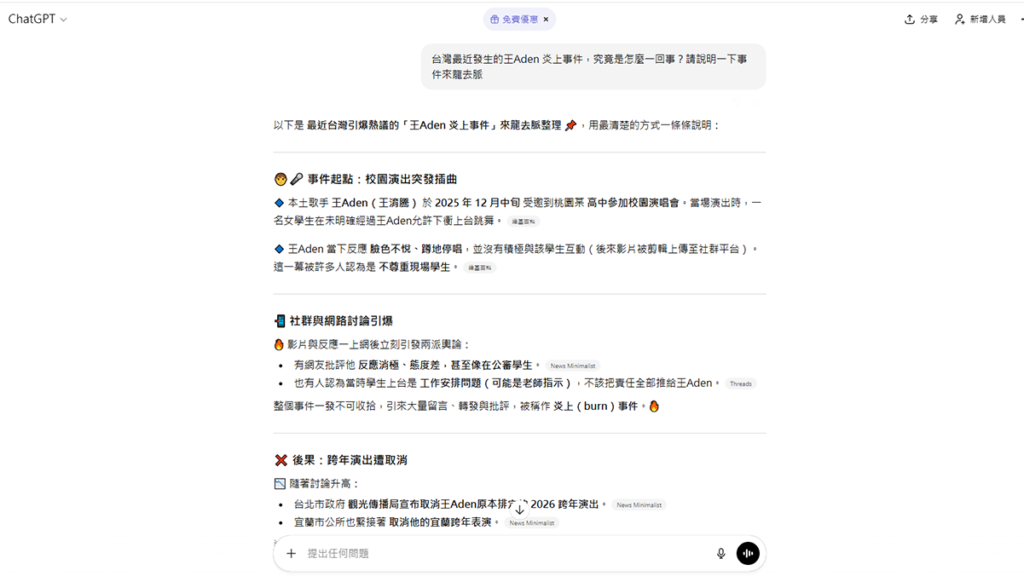Open the citation chip after 不尊重現場學生

pyautogui.click(x=478, y=268)
